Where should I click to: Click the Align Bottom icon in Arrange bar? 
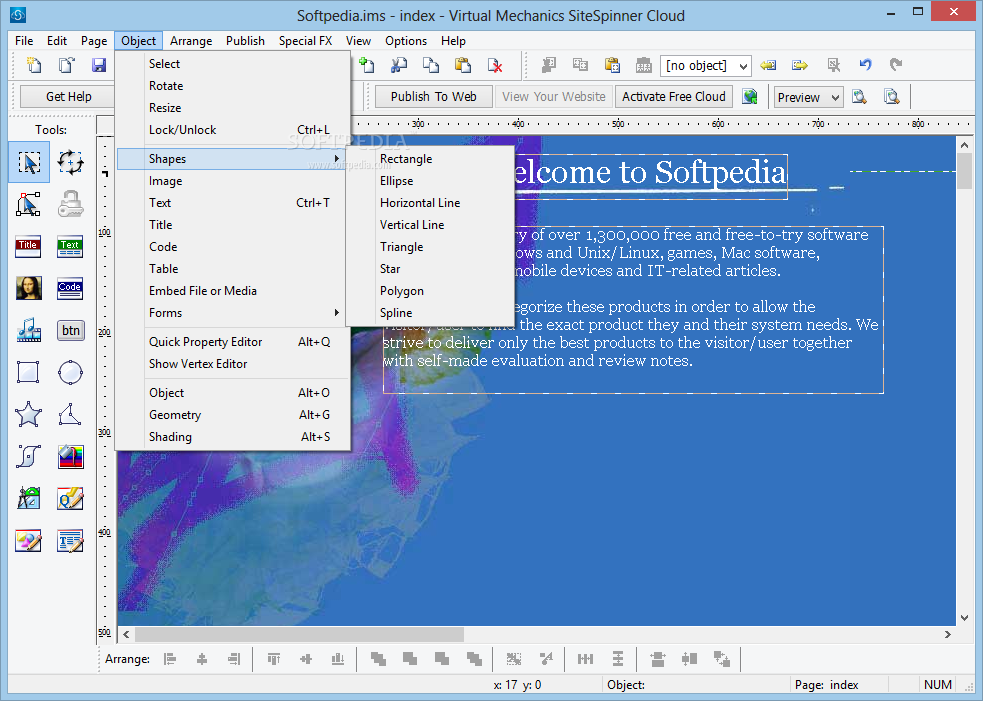tap(338, 659)
